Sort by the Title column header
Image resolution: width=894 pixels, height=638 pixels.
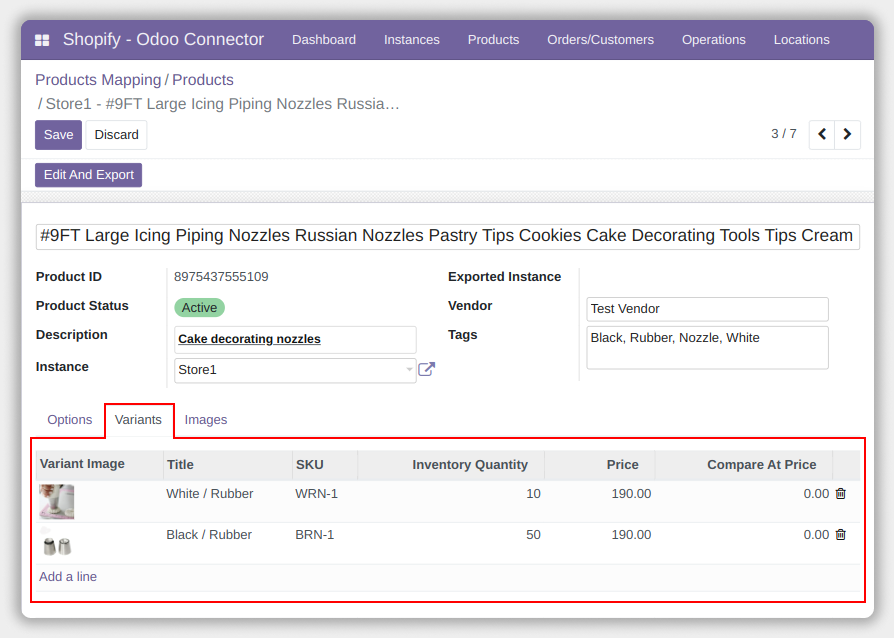pos(227,465)
